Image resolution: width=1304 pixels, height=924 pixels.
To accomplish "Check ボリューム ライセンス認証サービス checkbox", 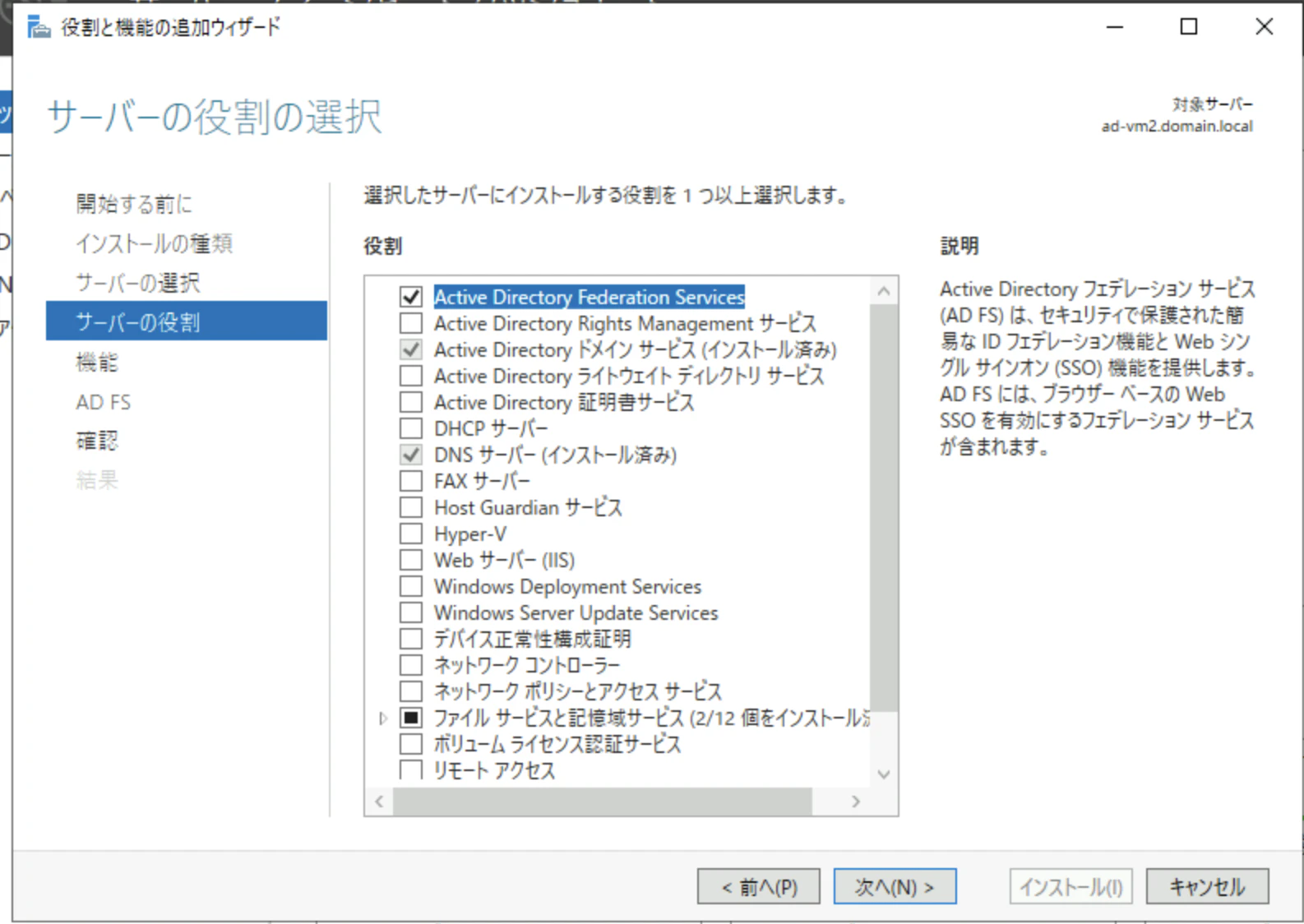I will (411, 744).
